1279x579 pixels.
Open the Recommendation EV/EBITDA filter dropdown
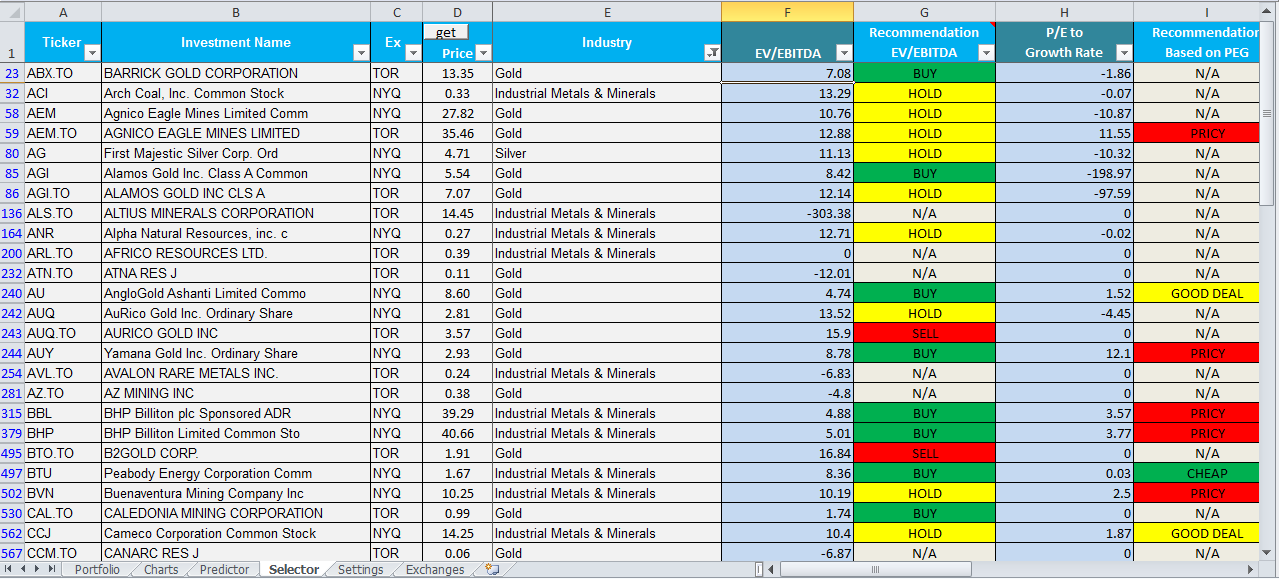coord(986,53)
